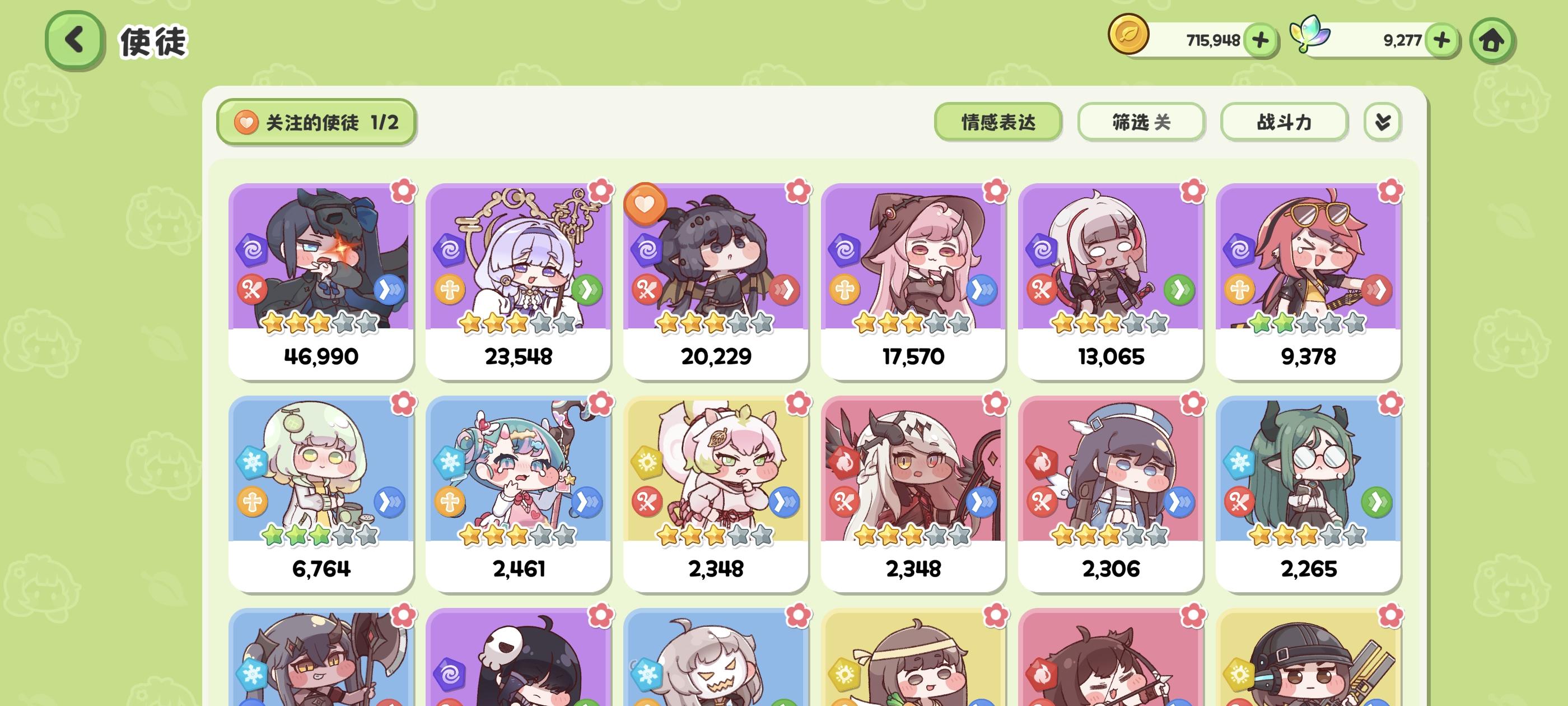Screen dimensions: 1568x706
Task: Add crystal currency with the plus icon
Action: 1442,41
